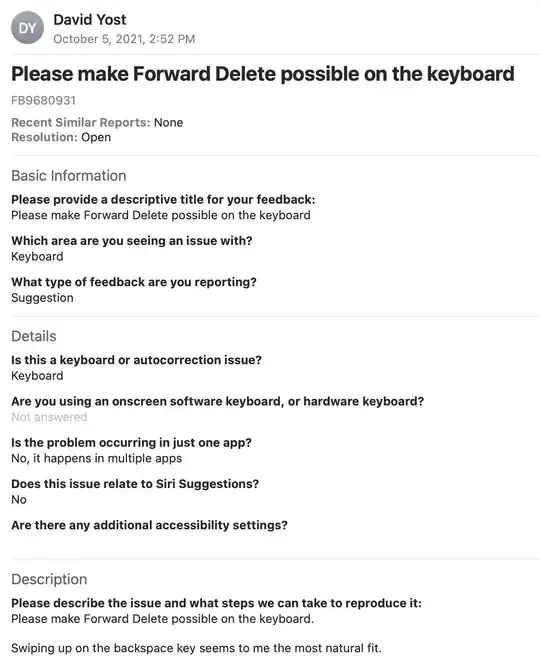Screen dimensions: 540x666
Task: Select the David Yost author name
Action: (x=90, y=20)
